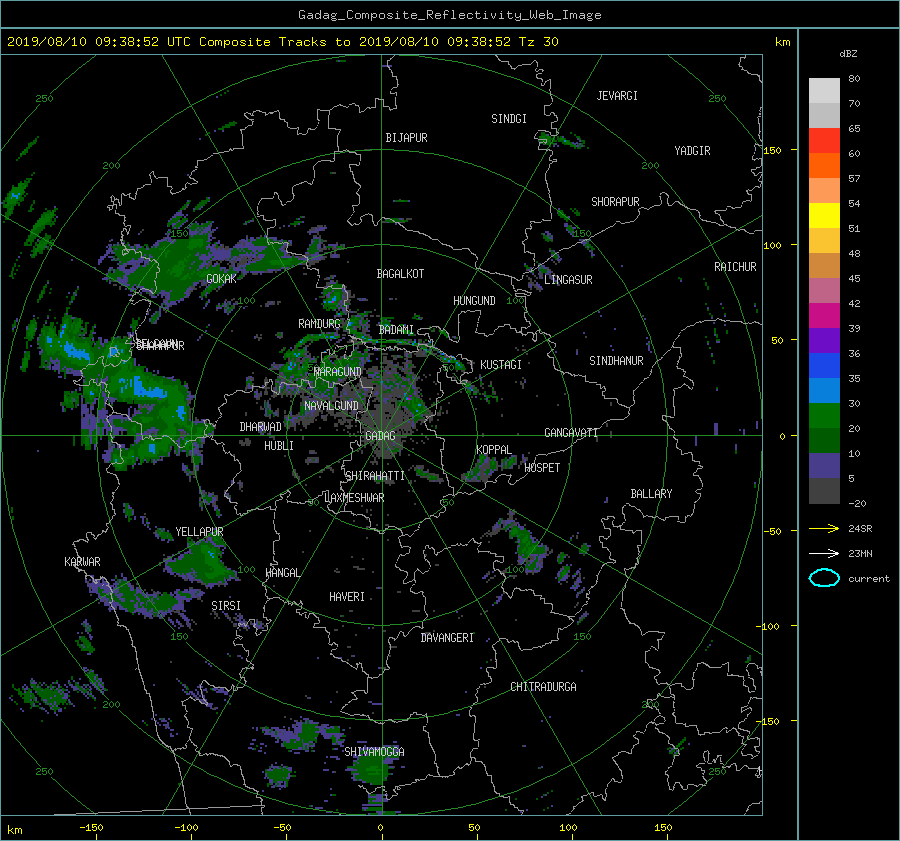Click the GOKAK city label
The image size is (900, 841).
221,278
